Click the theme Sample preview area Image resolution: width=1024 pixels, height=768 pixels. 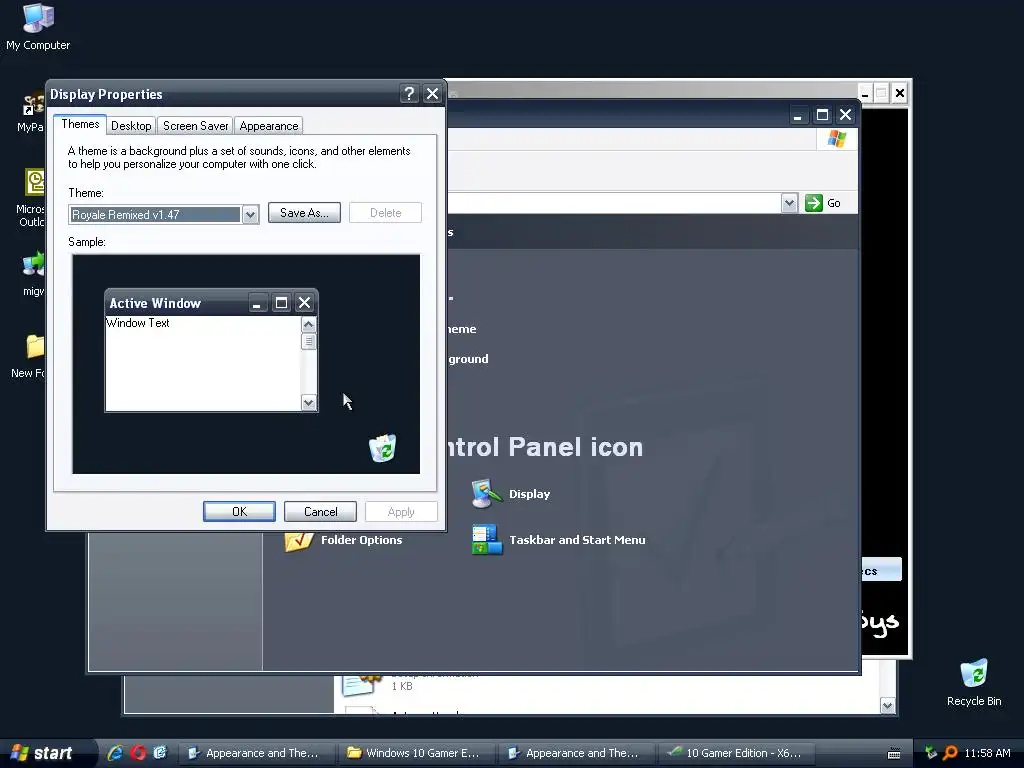(x=246, y=364)
